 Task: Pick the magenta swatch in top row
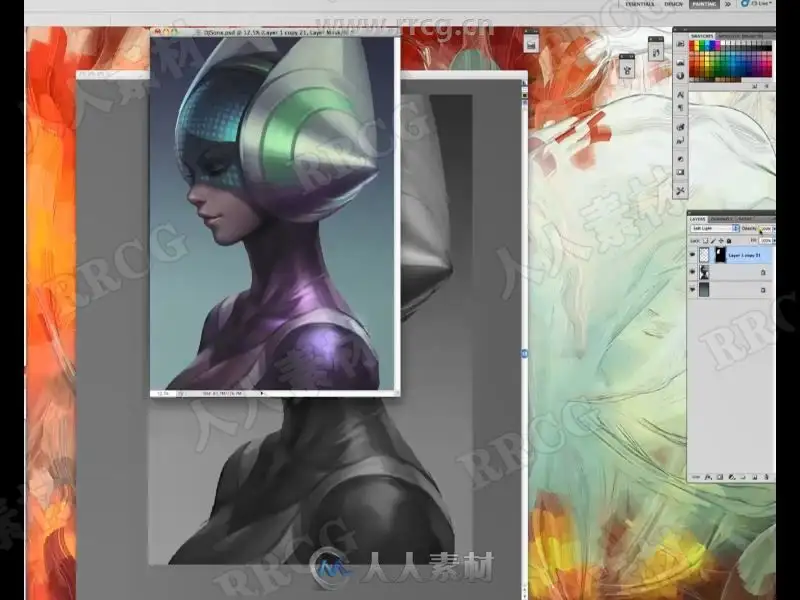pos(717,43)
